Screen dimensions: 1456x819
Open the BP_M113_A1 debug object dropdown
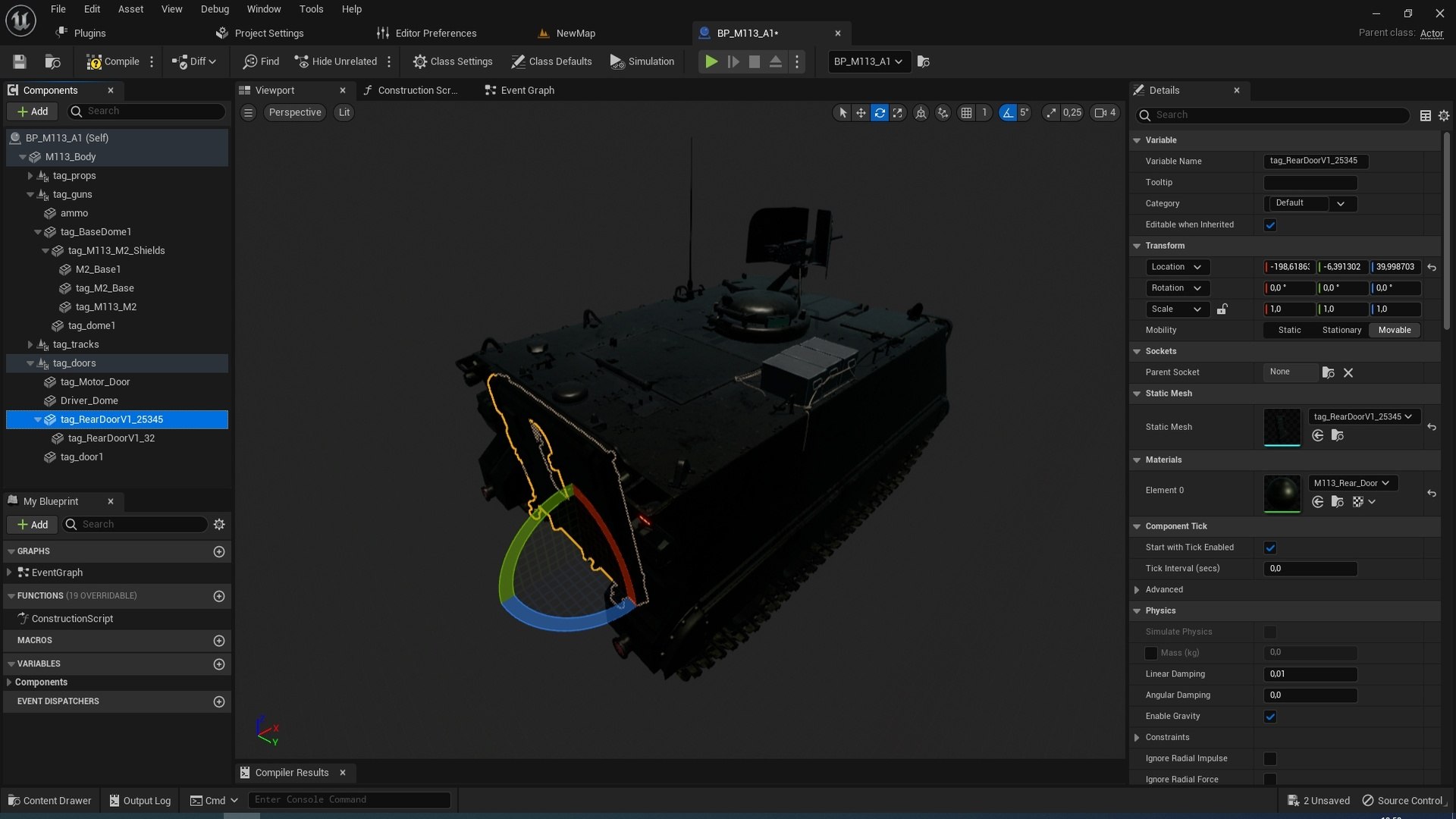coord(868,61)
